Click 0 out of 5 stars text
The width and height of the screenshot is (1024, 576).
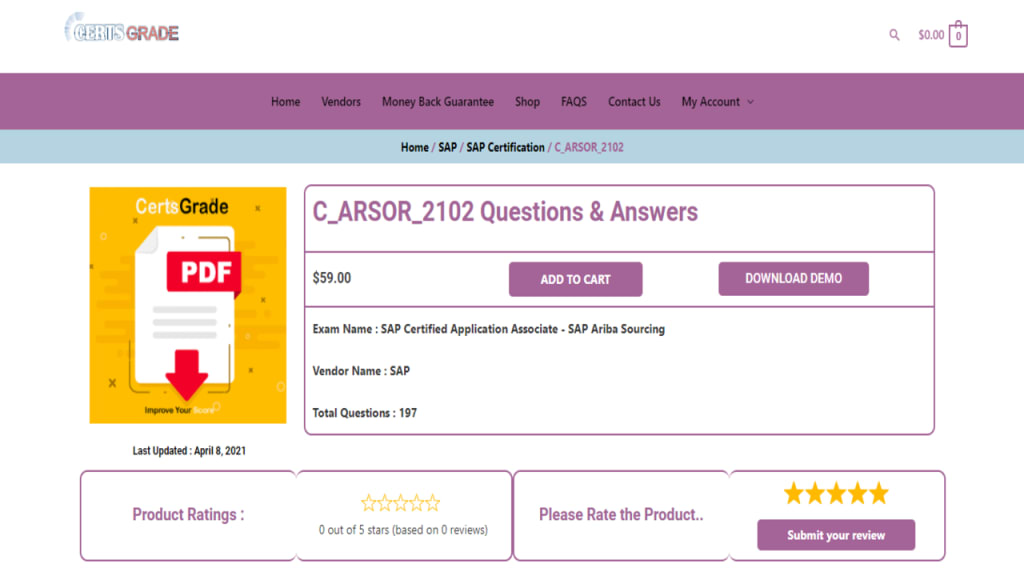(x=403, y=530)
